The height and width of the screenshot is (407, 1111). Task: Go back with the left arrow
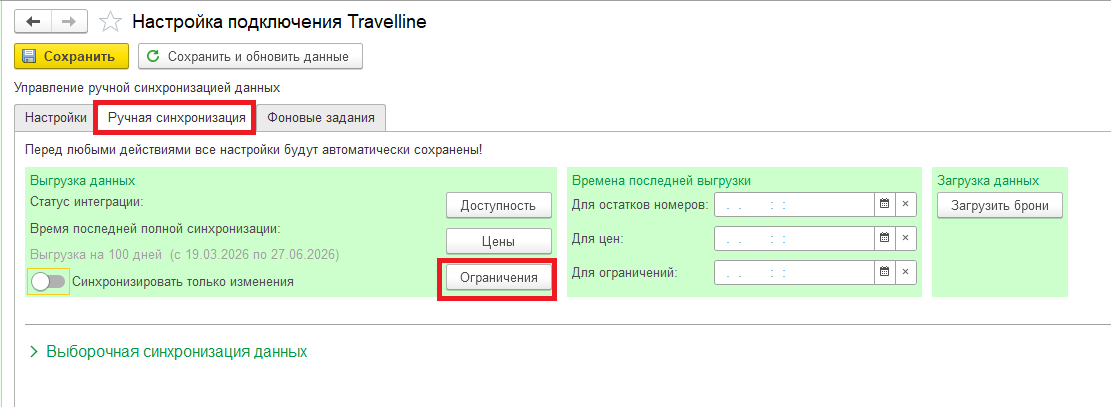tap(33, 21)
